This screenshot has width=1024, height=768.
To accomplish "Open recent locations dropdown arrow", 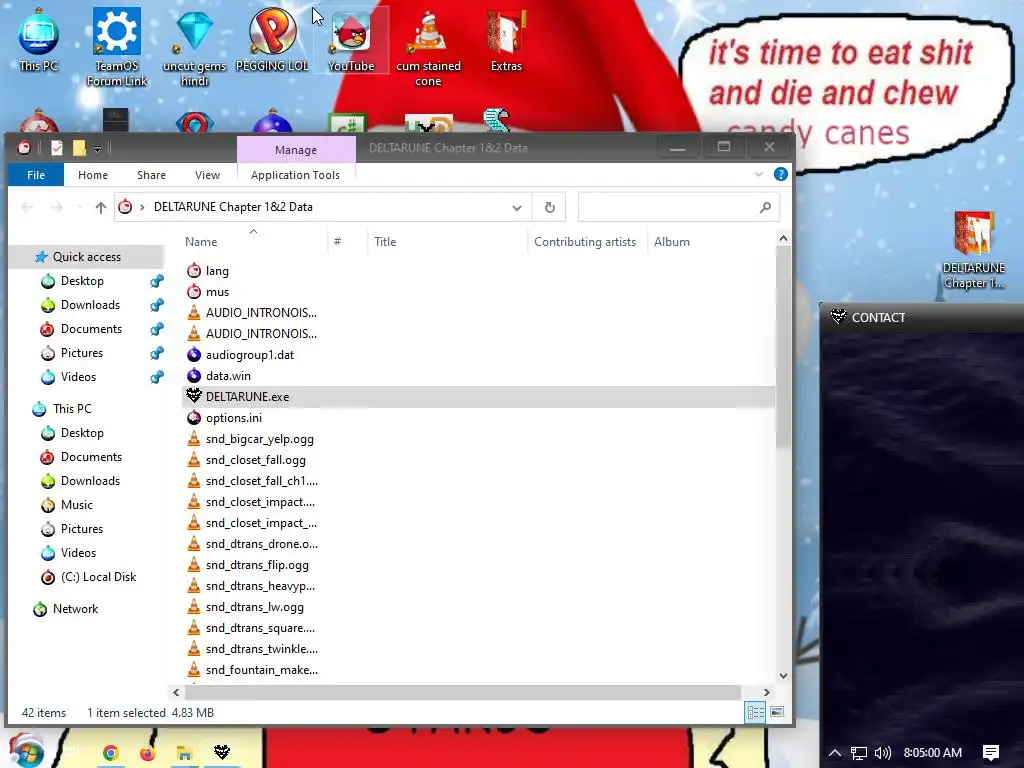I will point(80,208).
